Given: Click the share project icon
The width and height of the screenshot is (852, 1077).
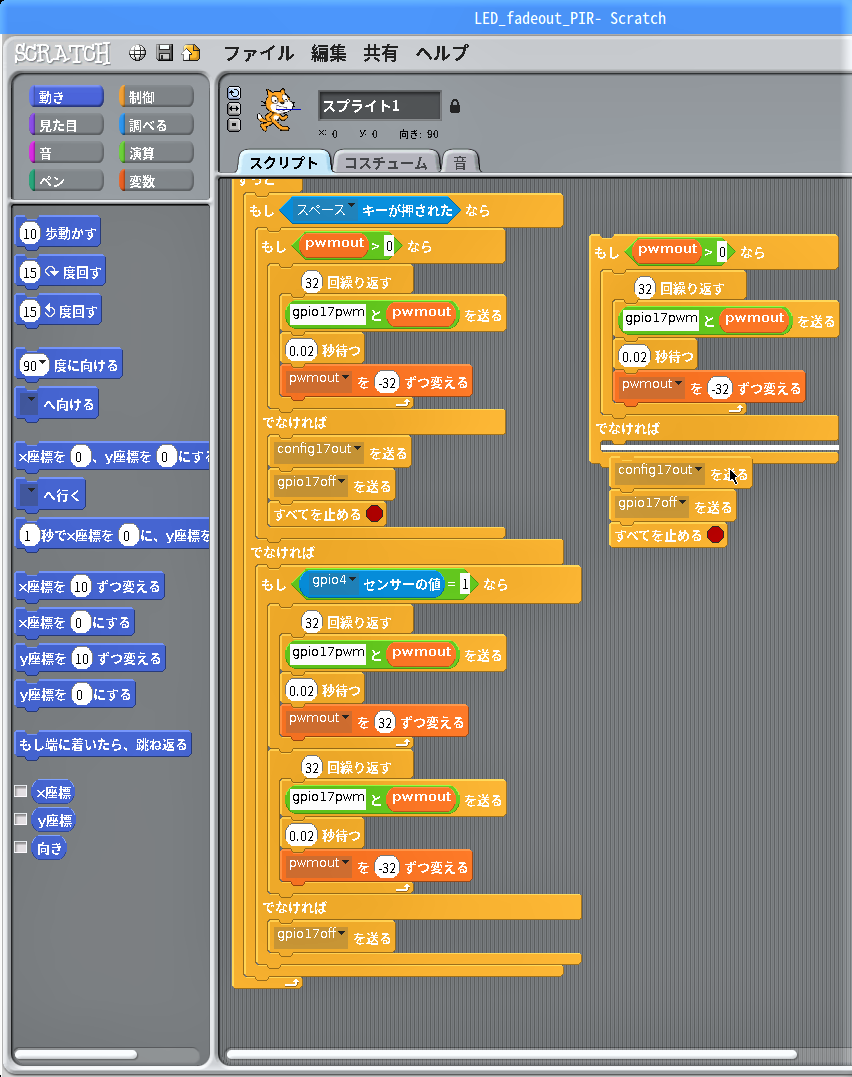Looking at the screenshot, I should (x=191, y=53).
